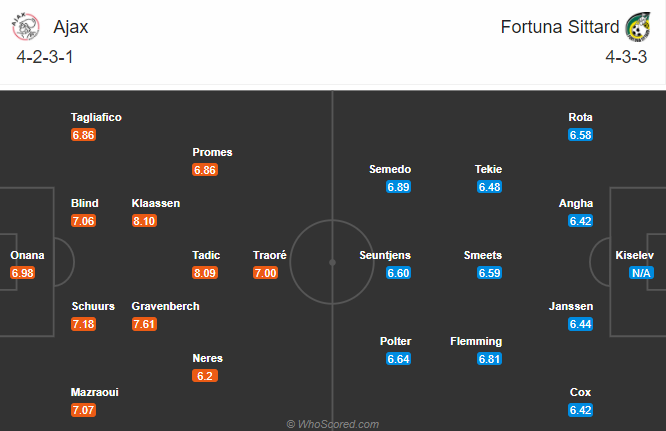Select player Tagliafico in the Ajax lineup
Image resolution: width=666 pixels, height=431 pixels.
click(x=96, y=117)
